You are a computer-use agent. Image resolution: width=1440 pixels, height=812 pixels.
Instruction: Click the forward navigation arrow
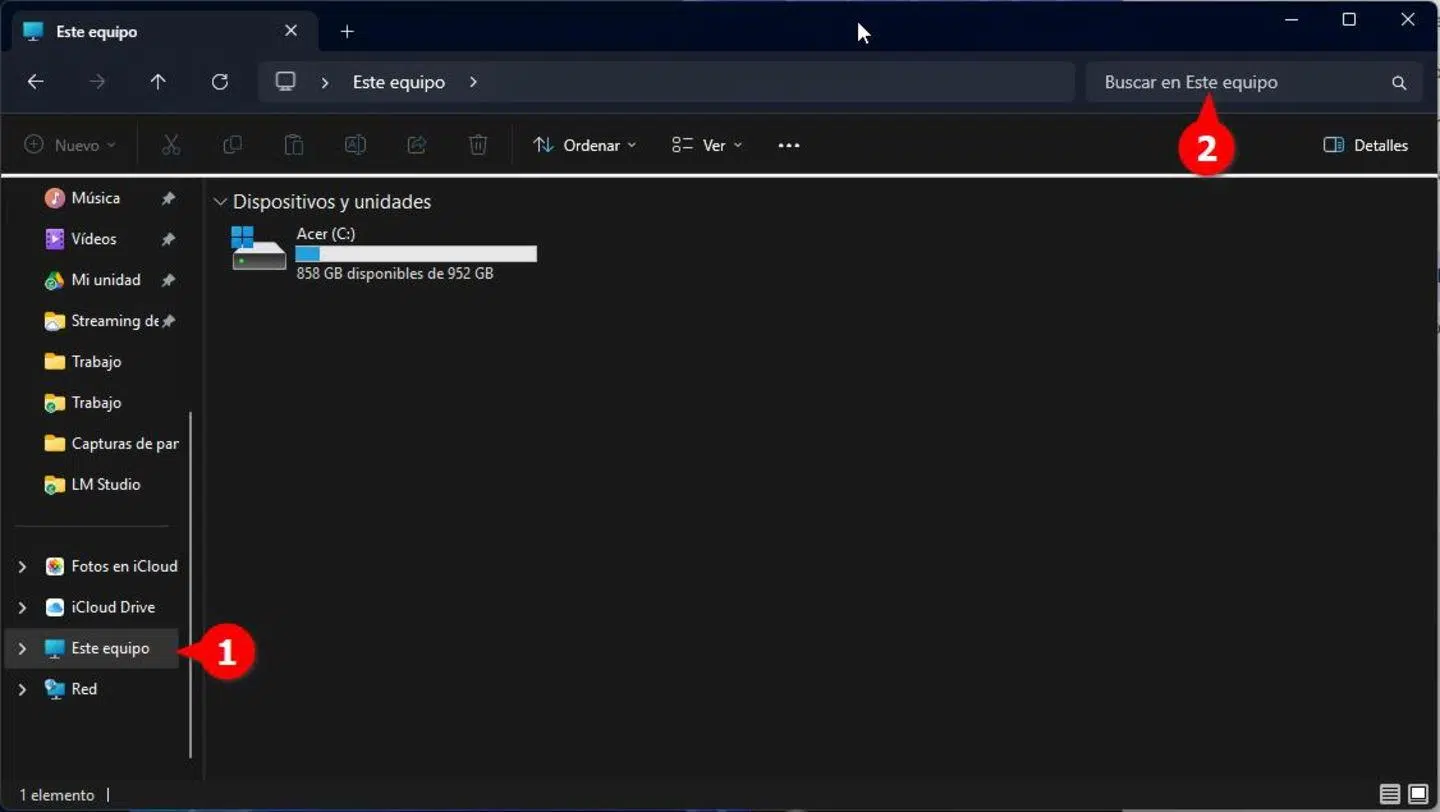click(x=97, y=82)
